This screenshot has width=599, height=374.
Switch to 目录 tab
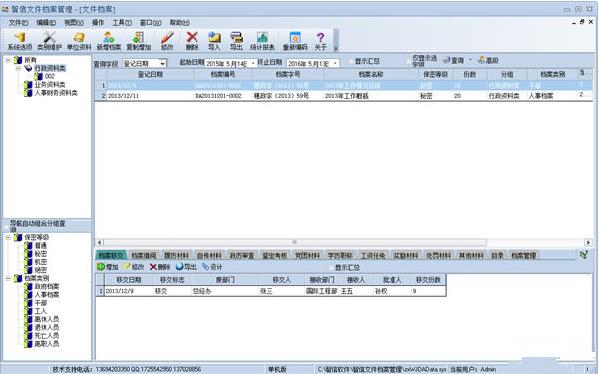point(497,256)
